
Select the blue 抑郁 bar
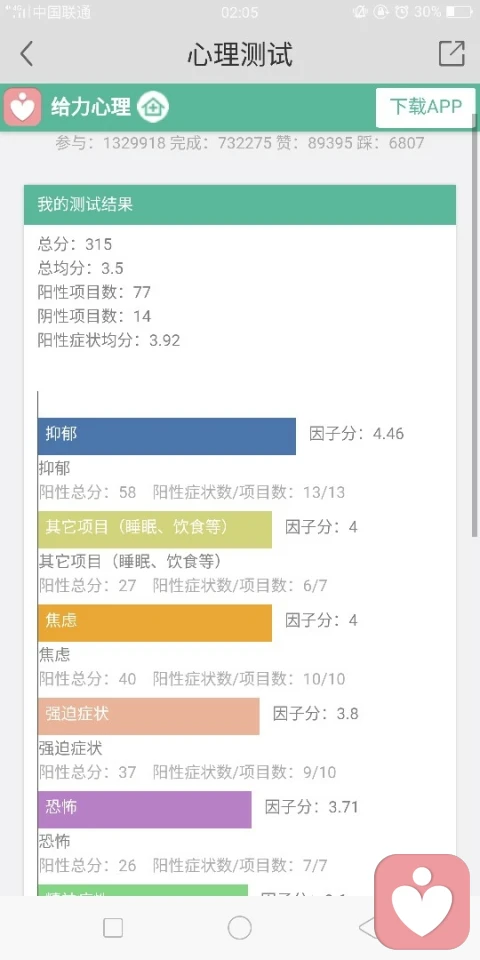pyautogui.click(x=167, y=436)
